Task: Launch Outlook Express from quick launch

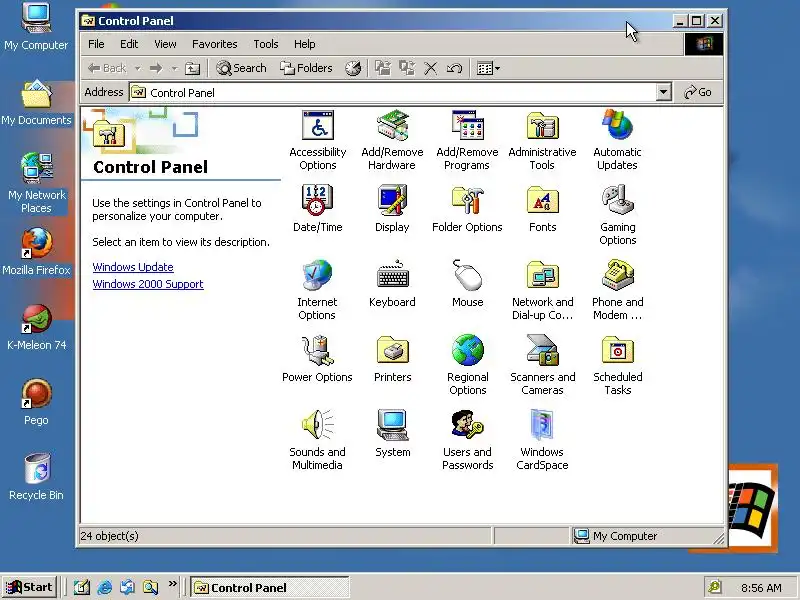Action: pyautogui.click(x=127, y=587)
